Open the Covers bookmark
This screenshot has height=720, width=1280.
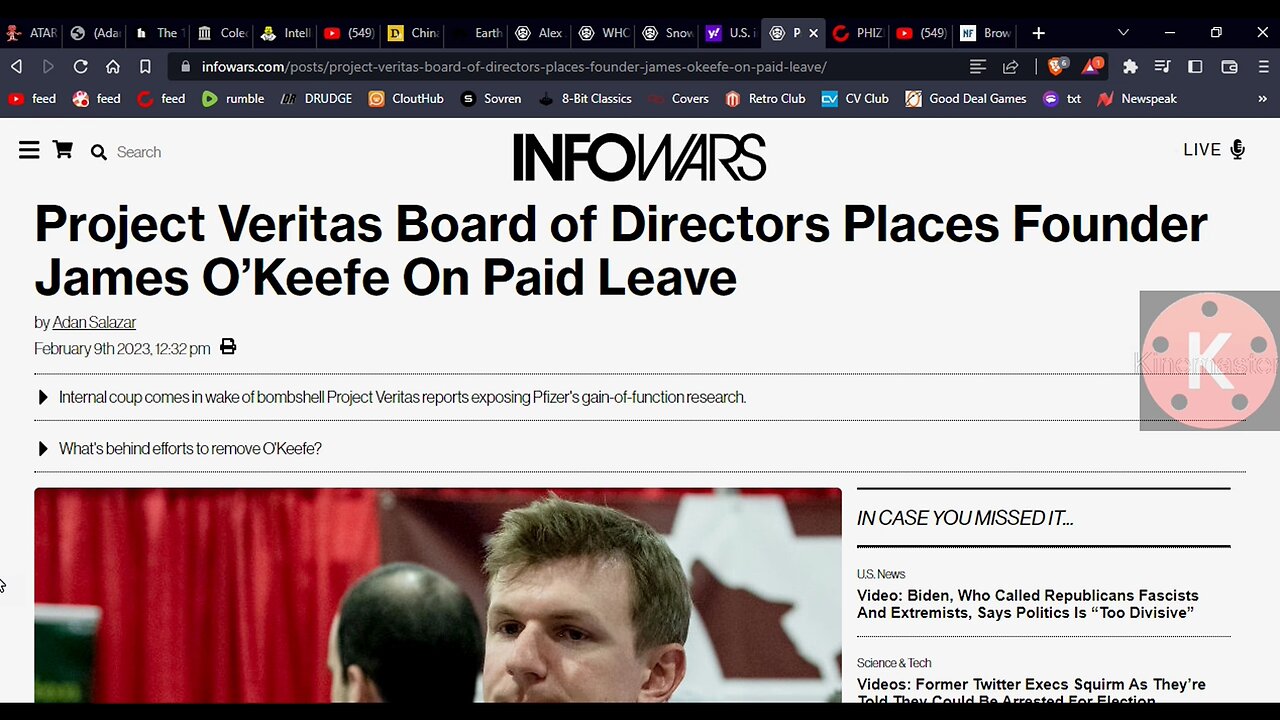coord(678,99)
